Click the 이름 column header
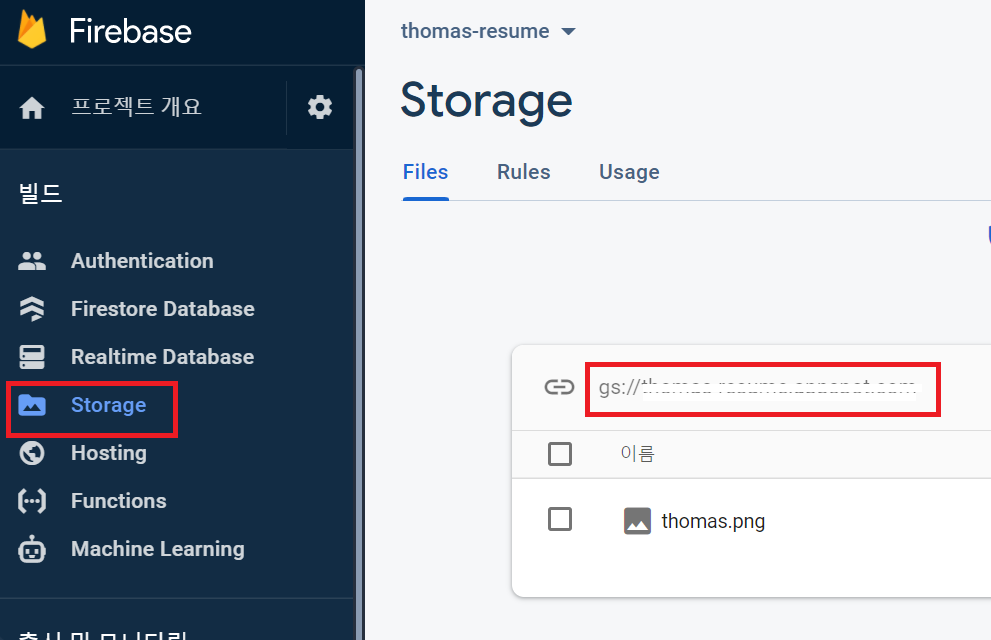991x640 pixels. [x=637, y=454]
